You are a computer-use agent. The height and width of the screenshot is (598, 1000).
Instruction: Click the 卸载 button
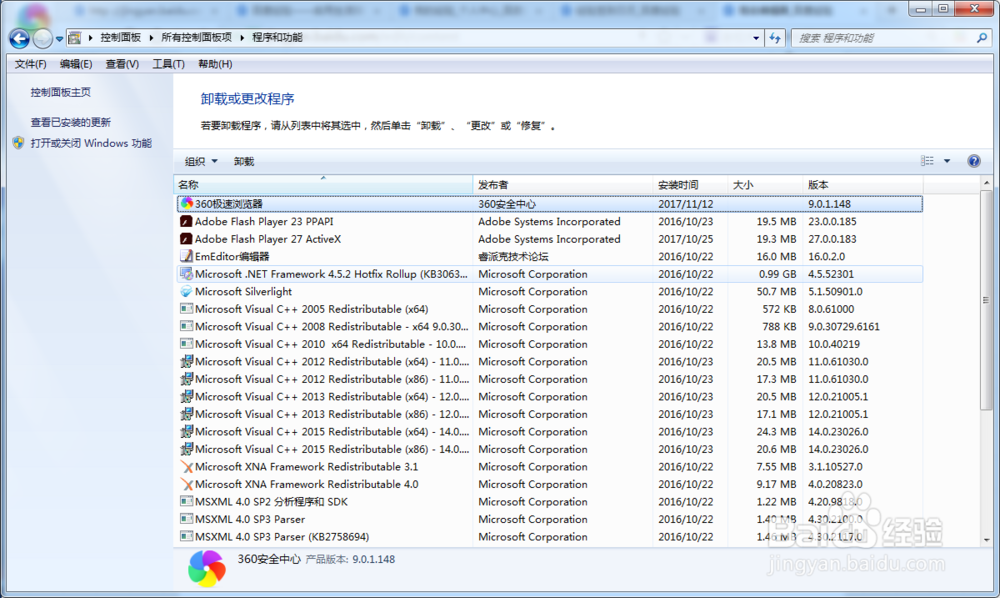(244, 161)
